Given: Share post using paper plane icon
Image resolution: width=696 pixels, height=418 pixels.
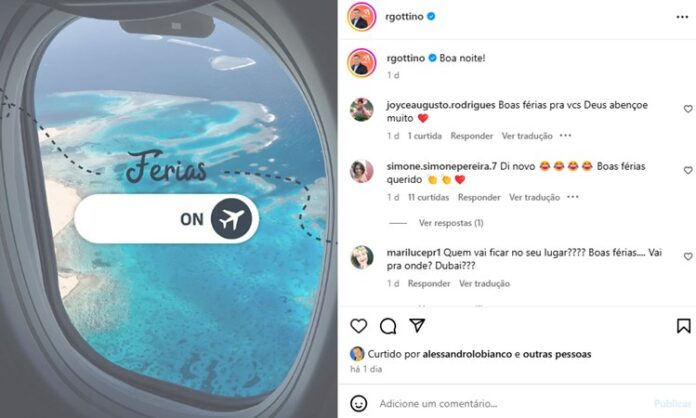Looking at the screenshot, I should tap(417, 326).
